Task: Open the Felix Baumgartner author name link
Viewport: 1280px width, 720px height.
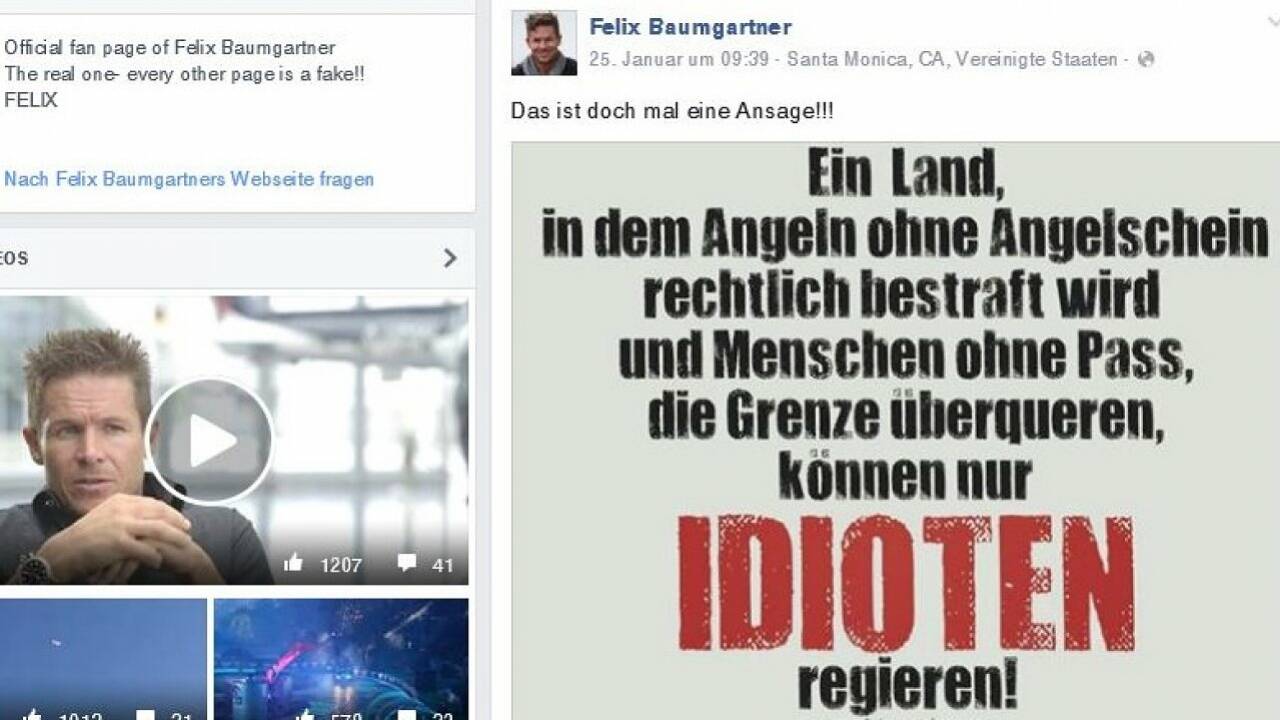Action: (x=690, y=27)
